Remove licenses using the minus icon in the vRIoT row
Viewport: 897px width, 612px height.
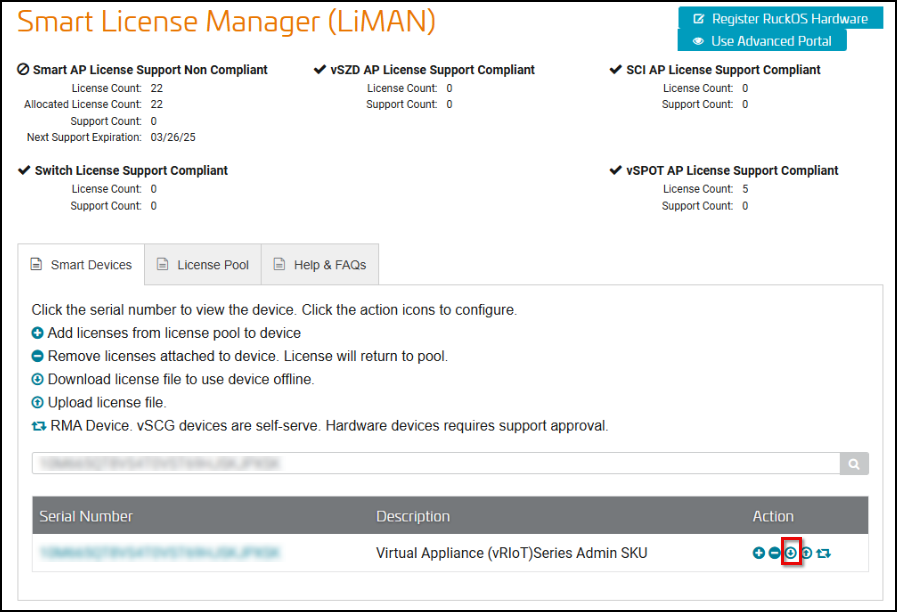click(774, 553)
